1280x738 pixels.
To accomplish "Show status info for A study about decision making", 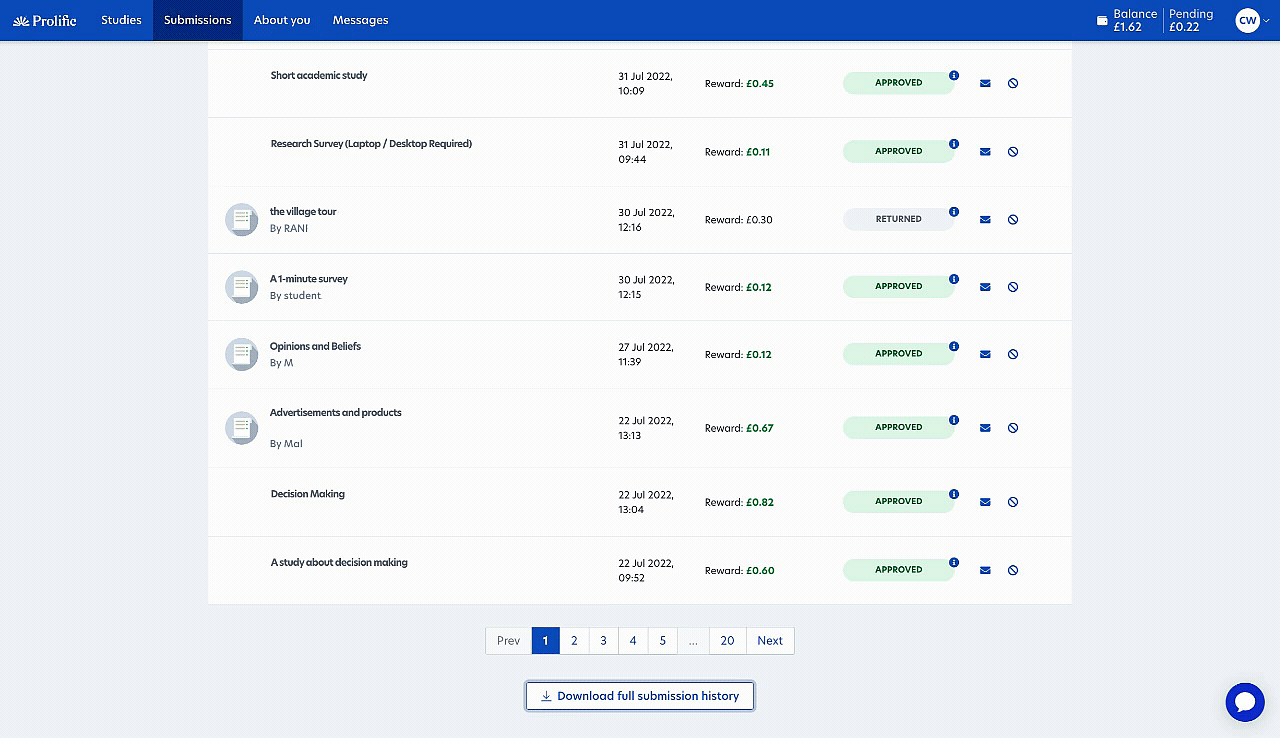I will [954, 562].
